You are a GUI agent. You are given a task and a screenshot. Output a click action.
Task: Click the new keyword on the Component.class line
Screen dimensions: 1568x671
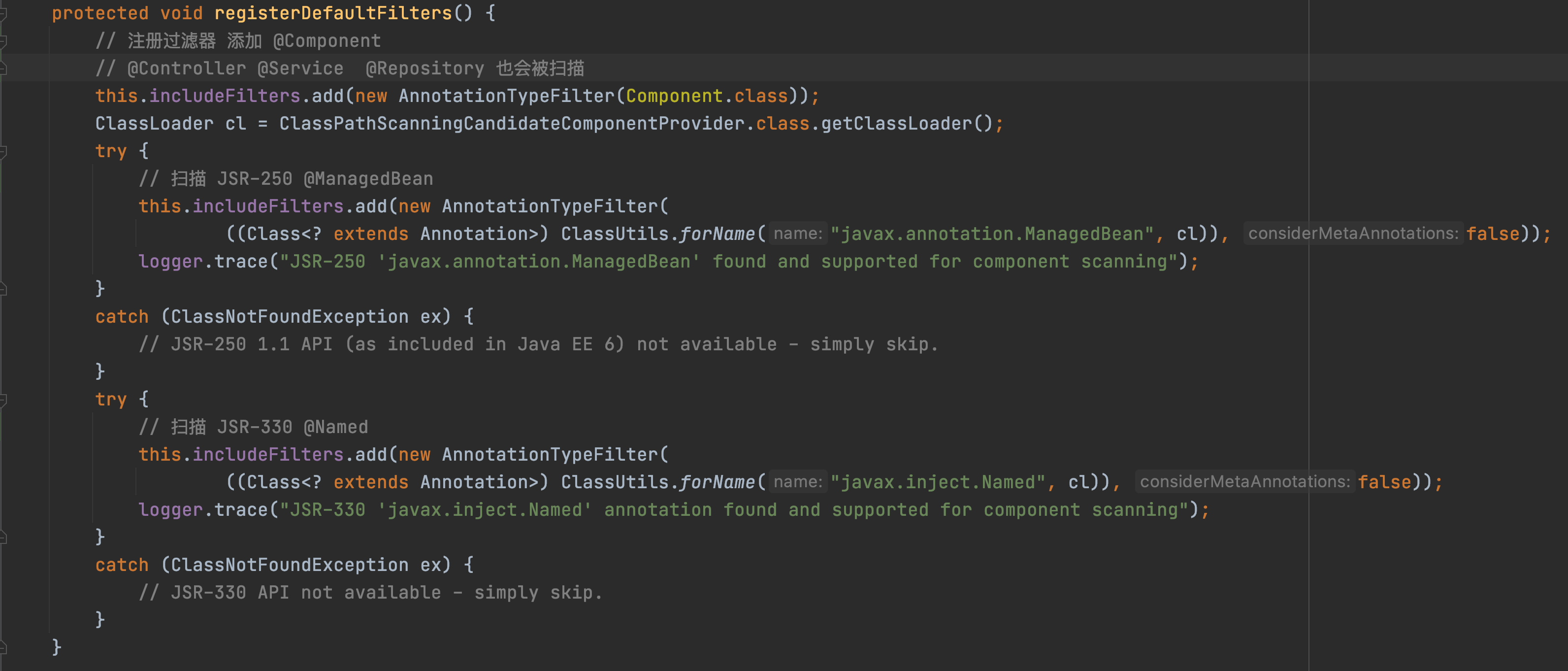(x=371, y=96)
